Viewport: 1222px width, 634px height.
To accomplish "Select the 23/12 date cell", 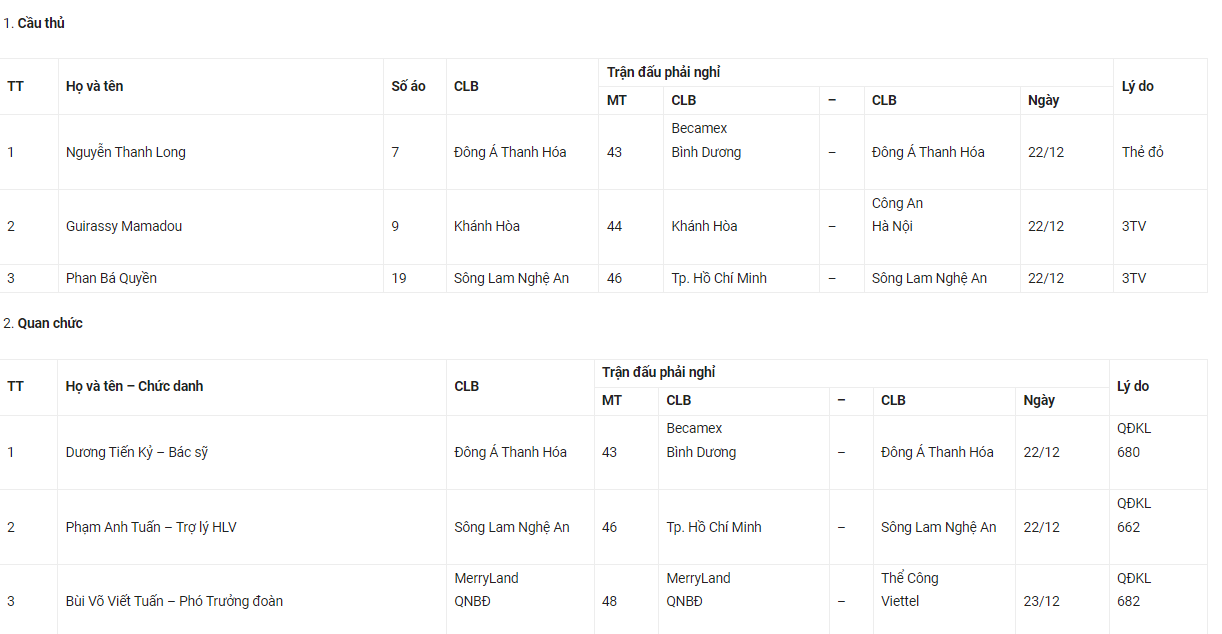I will pyautogui.click(x=1042, y=601).
